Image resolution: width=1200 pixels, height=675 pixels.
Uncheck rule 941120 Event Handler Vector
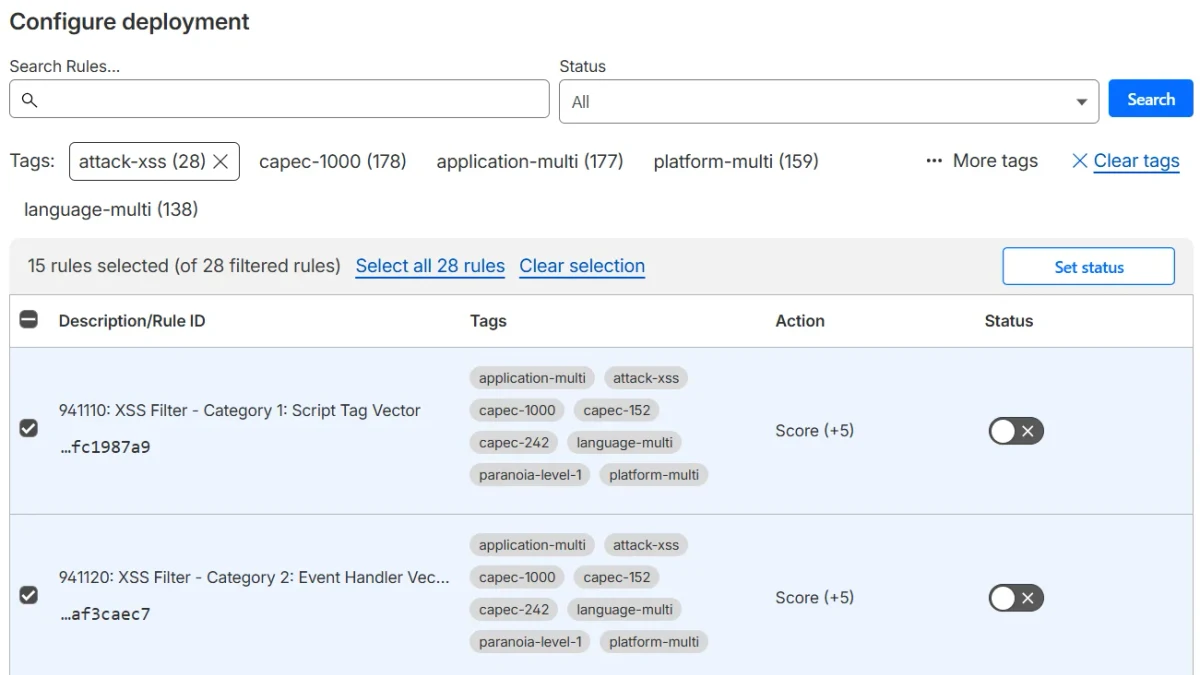click(29, 595)
